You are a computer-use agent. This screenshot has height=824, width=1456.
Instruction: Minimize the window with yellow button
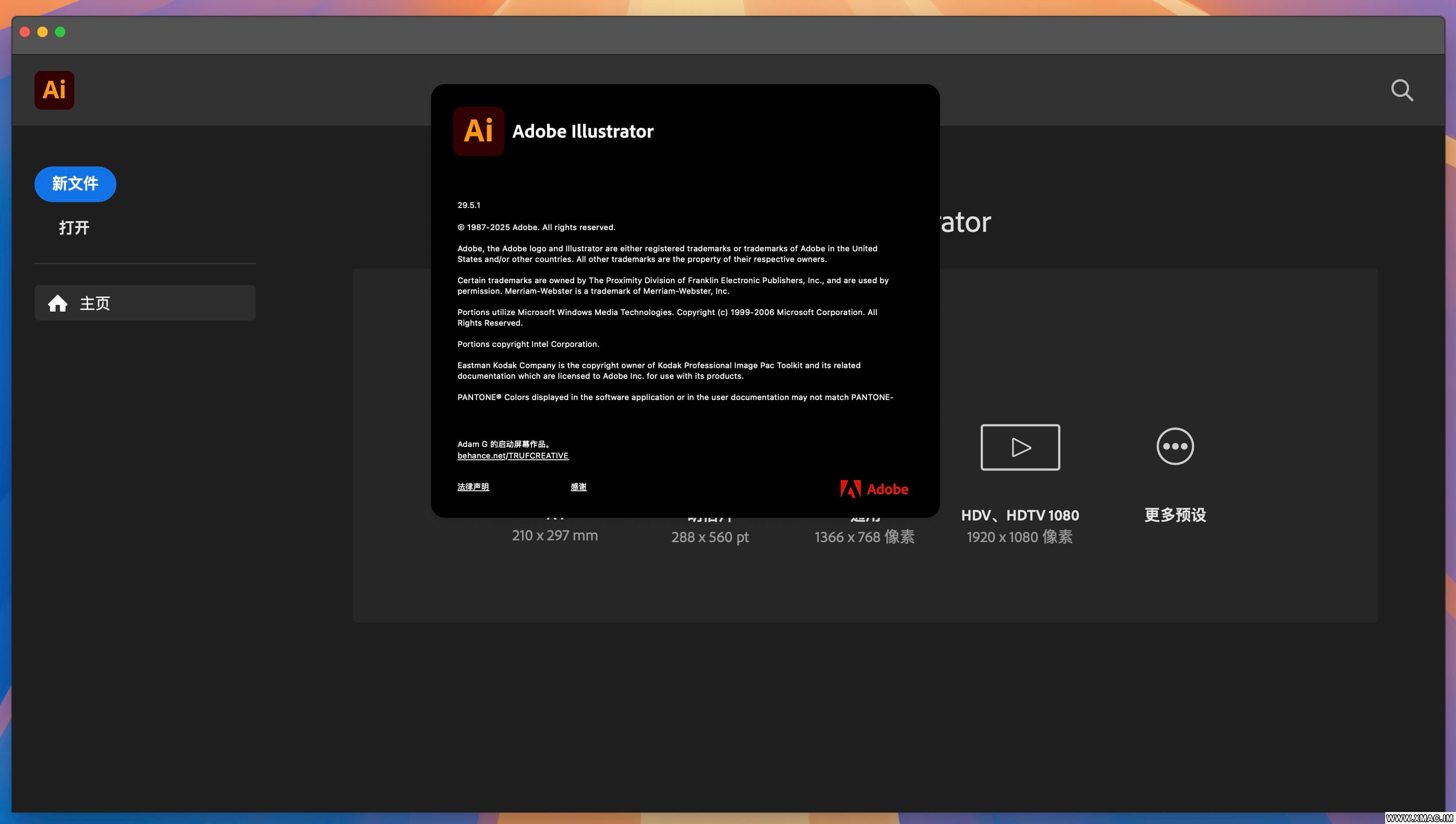(x=42, y=32)
